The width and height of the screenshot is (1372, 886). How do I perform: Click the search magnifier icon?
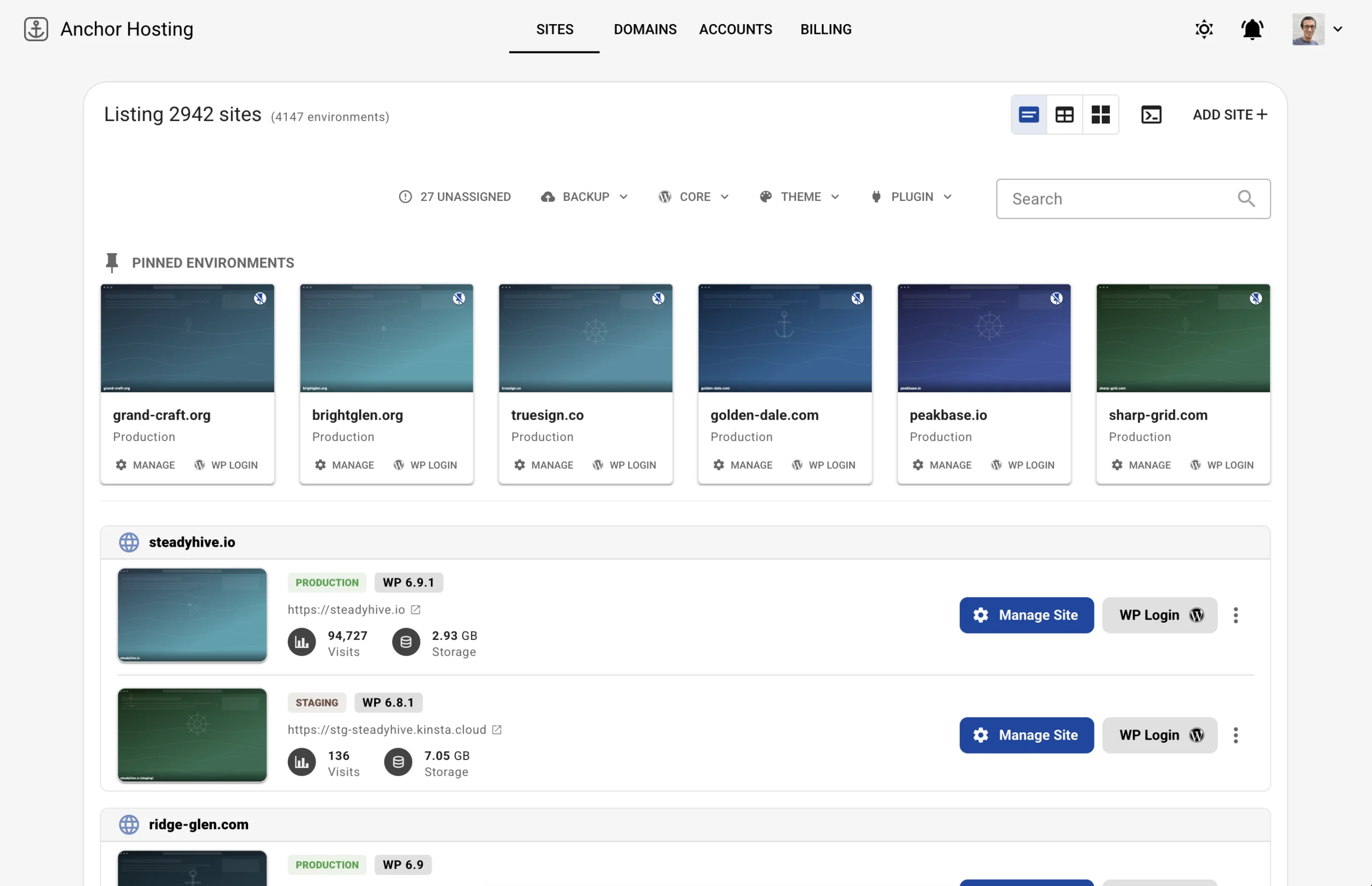[1246, 198]
